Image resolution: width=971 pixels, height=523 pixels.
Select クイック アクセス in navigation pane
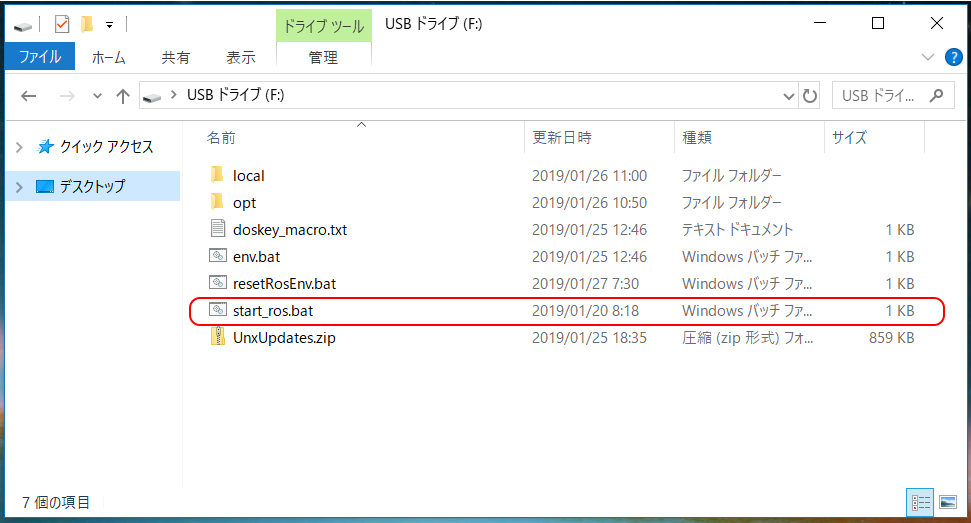[107, 147]
